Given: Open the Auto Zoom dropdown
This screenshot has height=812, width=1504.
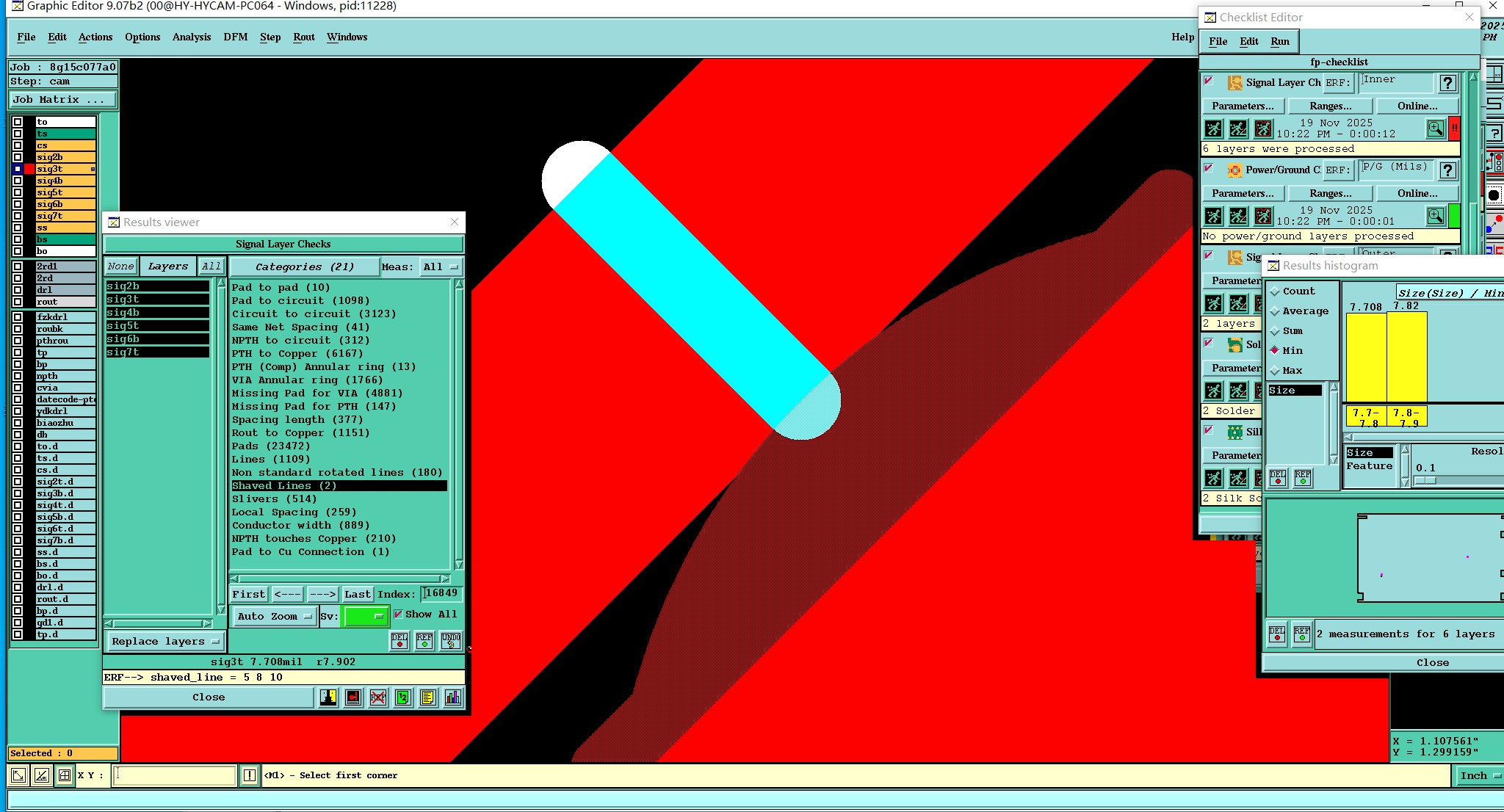Looking at the screenshot, I should (275, 616).
